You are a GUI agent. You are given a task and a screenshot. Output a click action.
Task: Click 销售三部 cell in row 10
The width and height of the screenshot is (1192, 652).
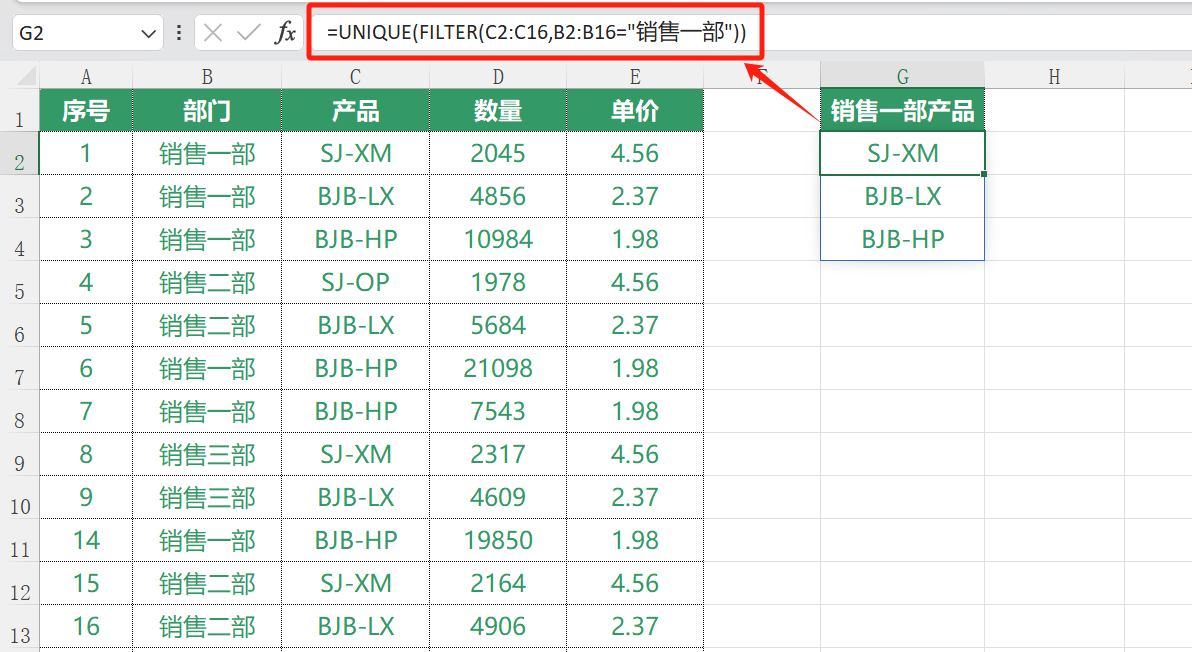tap(207, 497)
